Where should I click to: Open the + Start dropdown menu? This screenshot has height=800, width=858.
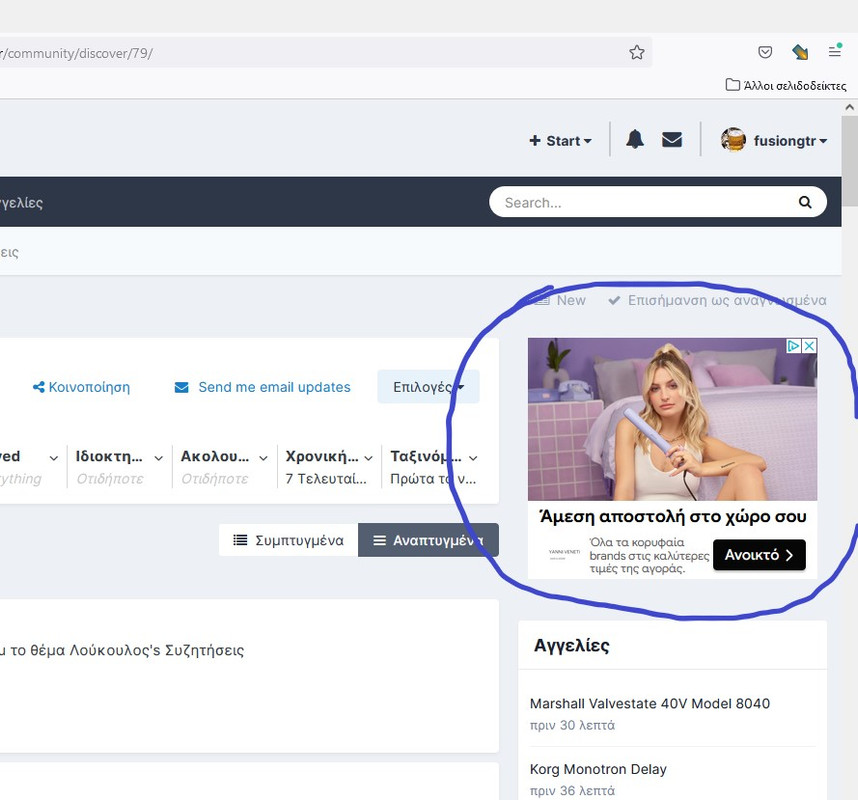(x=560, y=141)
